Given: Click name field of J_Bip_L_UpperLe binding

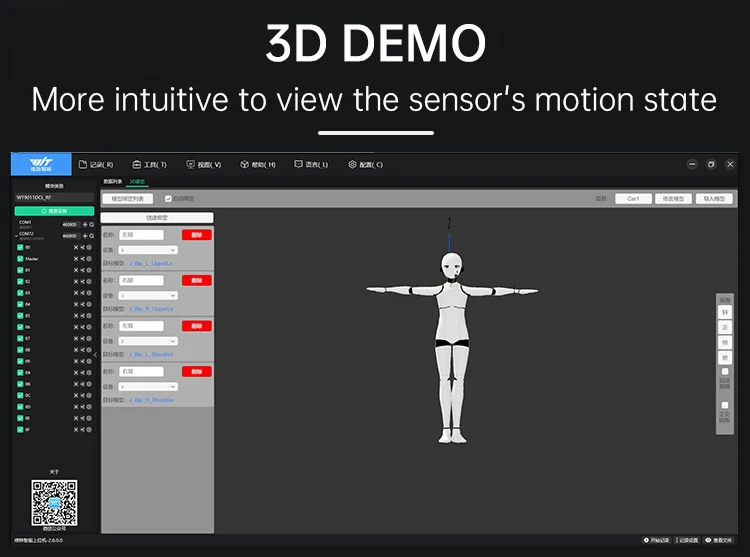Looking at the screenshot, I should (x=141, y=235).
